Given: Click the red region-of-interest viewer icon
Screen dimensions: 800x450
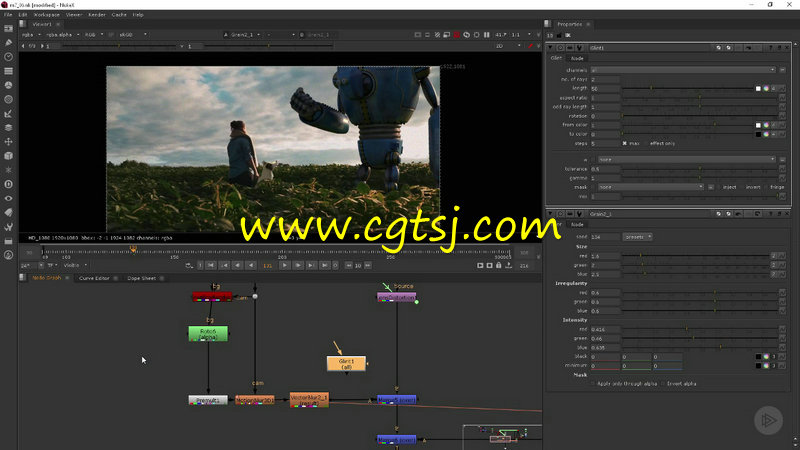Looking at the screenshot, I should click(457, 35).
